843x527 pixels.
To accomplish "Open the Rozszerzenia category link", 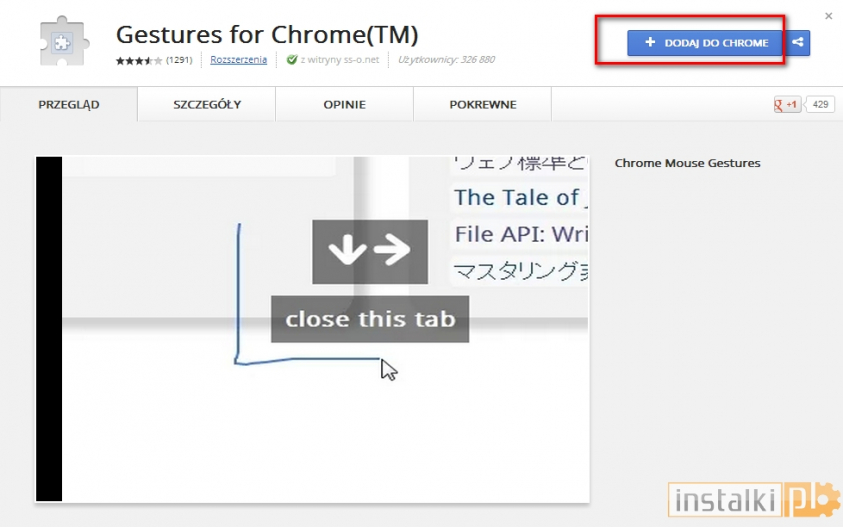I will point(238,60).
